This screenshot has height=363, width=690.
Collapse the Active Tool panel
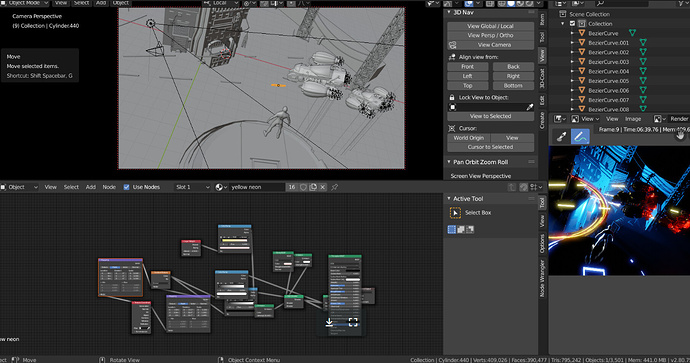[x=449, y=198]
